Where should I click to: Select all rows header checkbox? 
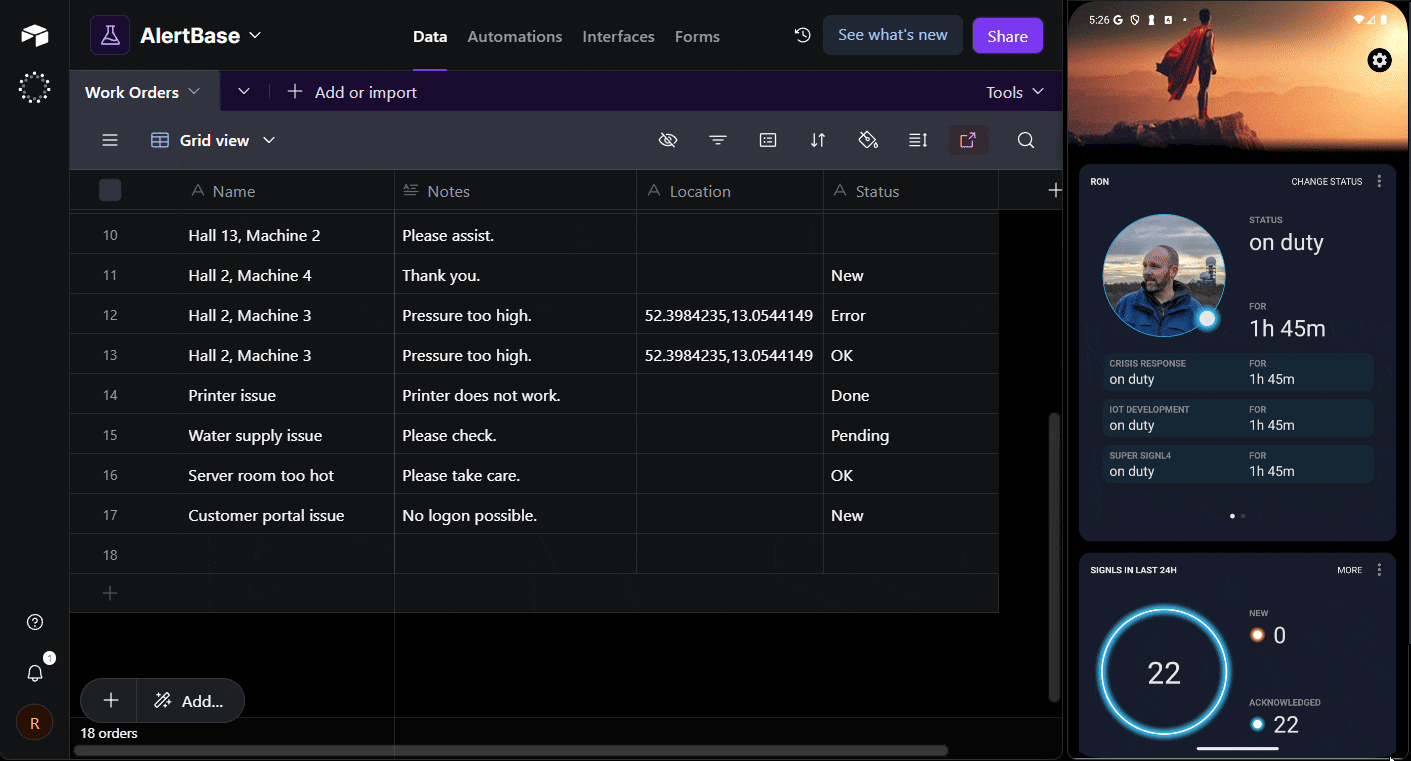tap(110, 190)
